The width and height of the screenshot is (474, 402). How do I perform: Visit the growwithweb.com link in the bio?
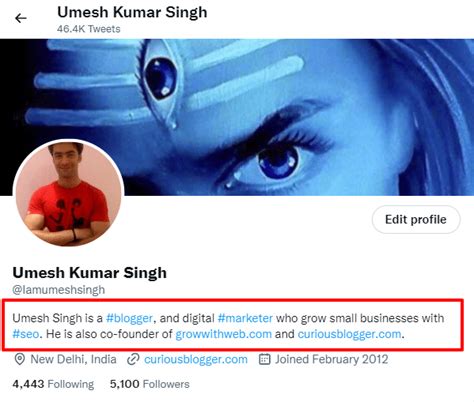(x=223, y=334)
